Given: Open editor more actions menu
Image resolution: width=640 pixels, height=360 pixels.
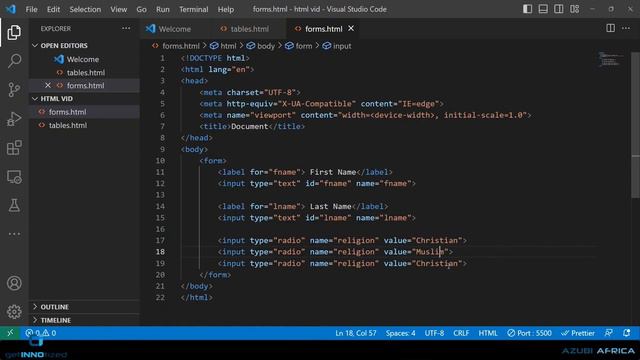Looking at the screenshot, I should 626,28.
